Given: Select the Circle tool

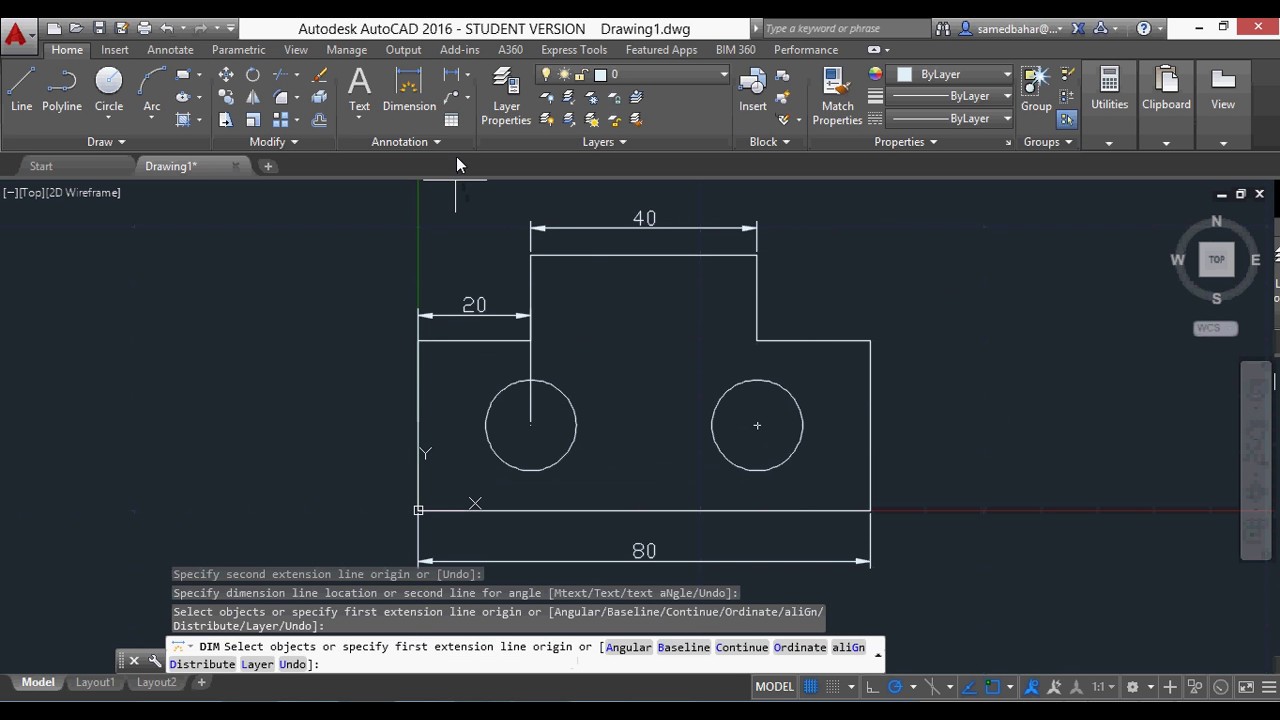Looking at the screenshot, I should click(x=109, y=89).
